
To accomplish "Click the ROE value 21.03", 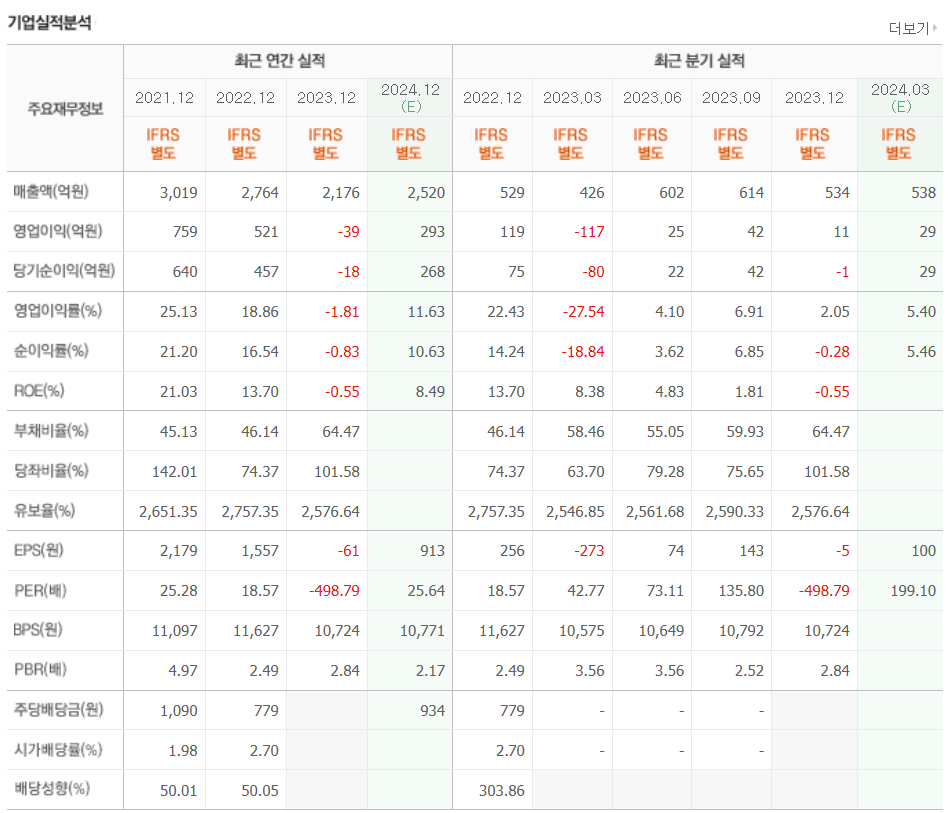I will [178, 392].
